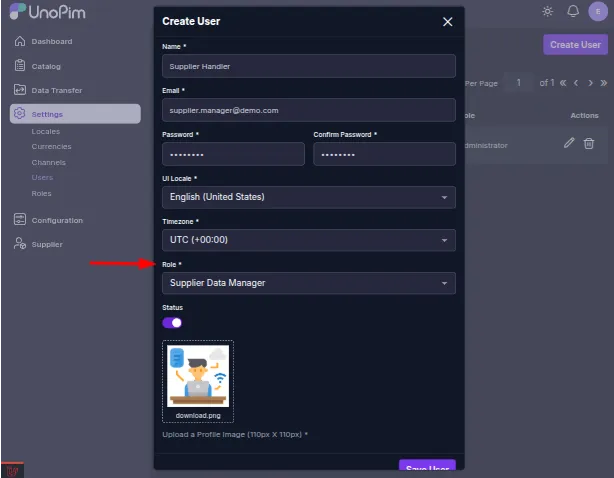The height and width of the screenshot is (478, 614).
Task: Click the Create User button
Action: click(x=575, y=45)
